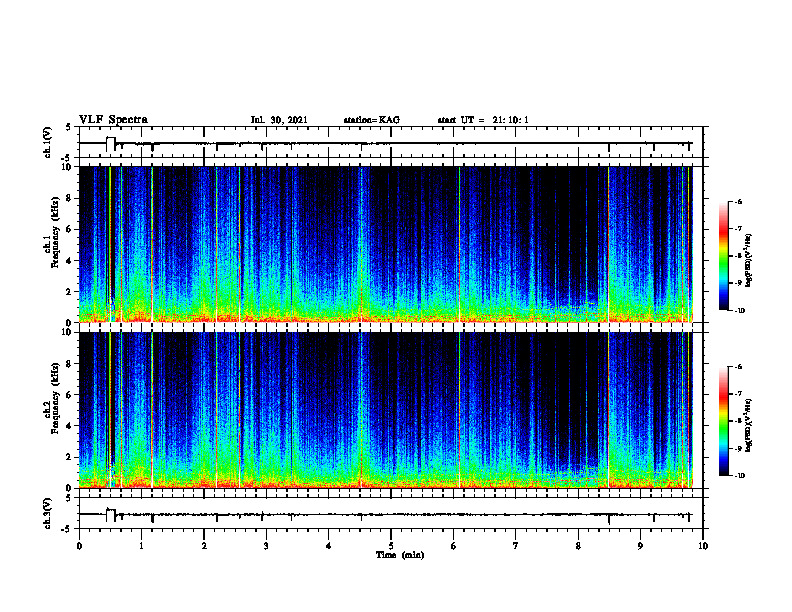The image size is (792, 612).
Task: Click the "ch.3(V)" waveform axis label
Action: point(47,513)
